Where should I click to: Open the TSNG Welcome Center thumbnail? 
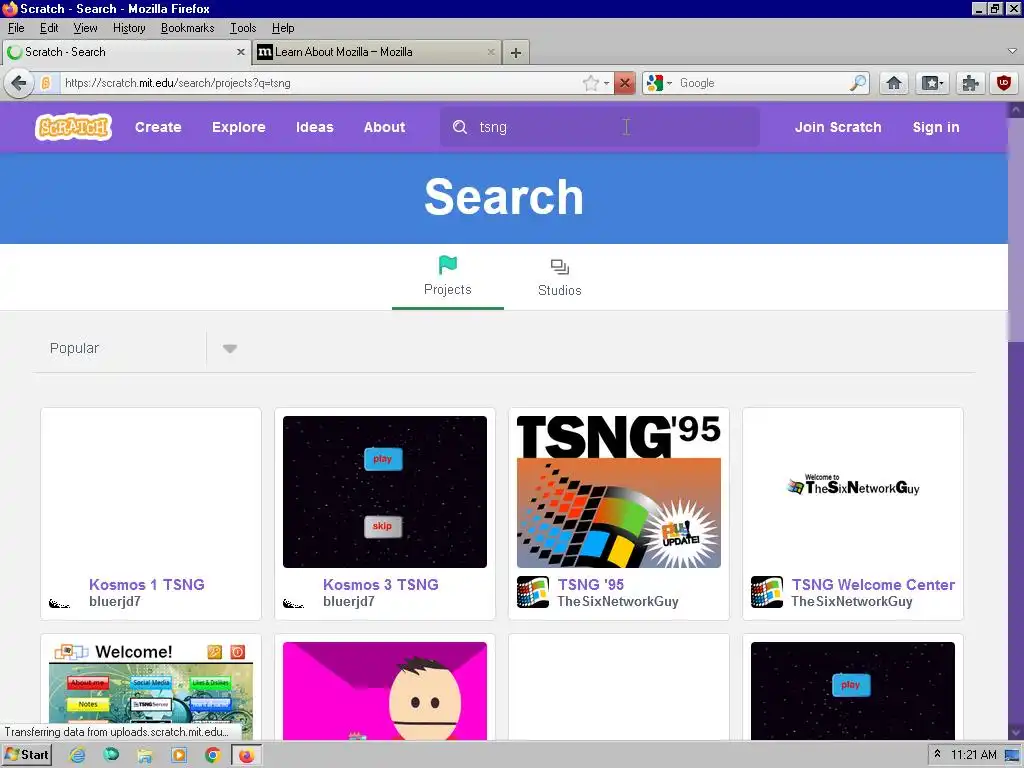[x=853, y=492]
